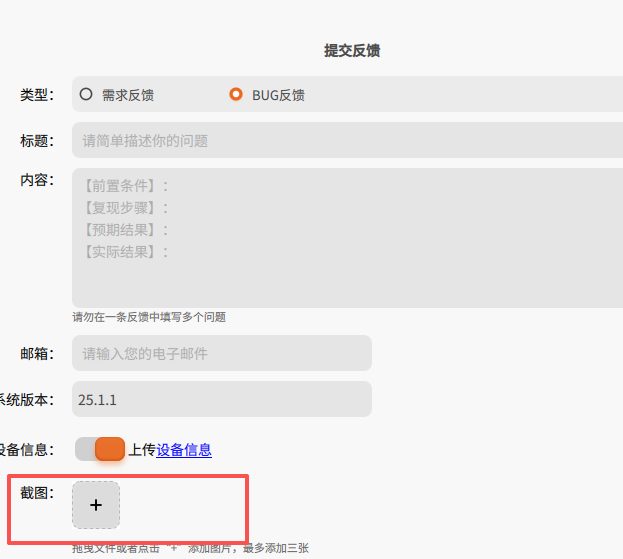This screenshot has height=559, width=623.
Task: Click the 邮箱 label
Action: click(x=37, y=354)
